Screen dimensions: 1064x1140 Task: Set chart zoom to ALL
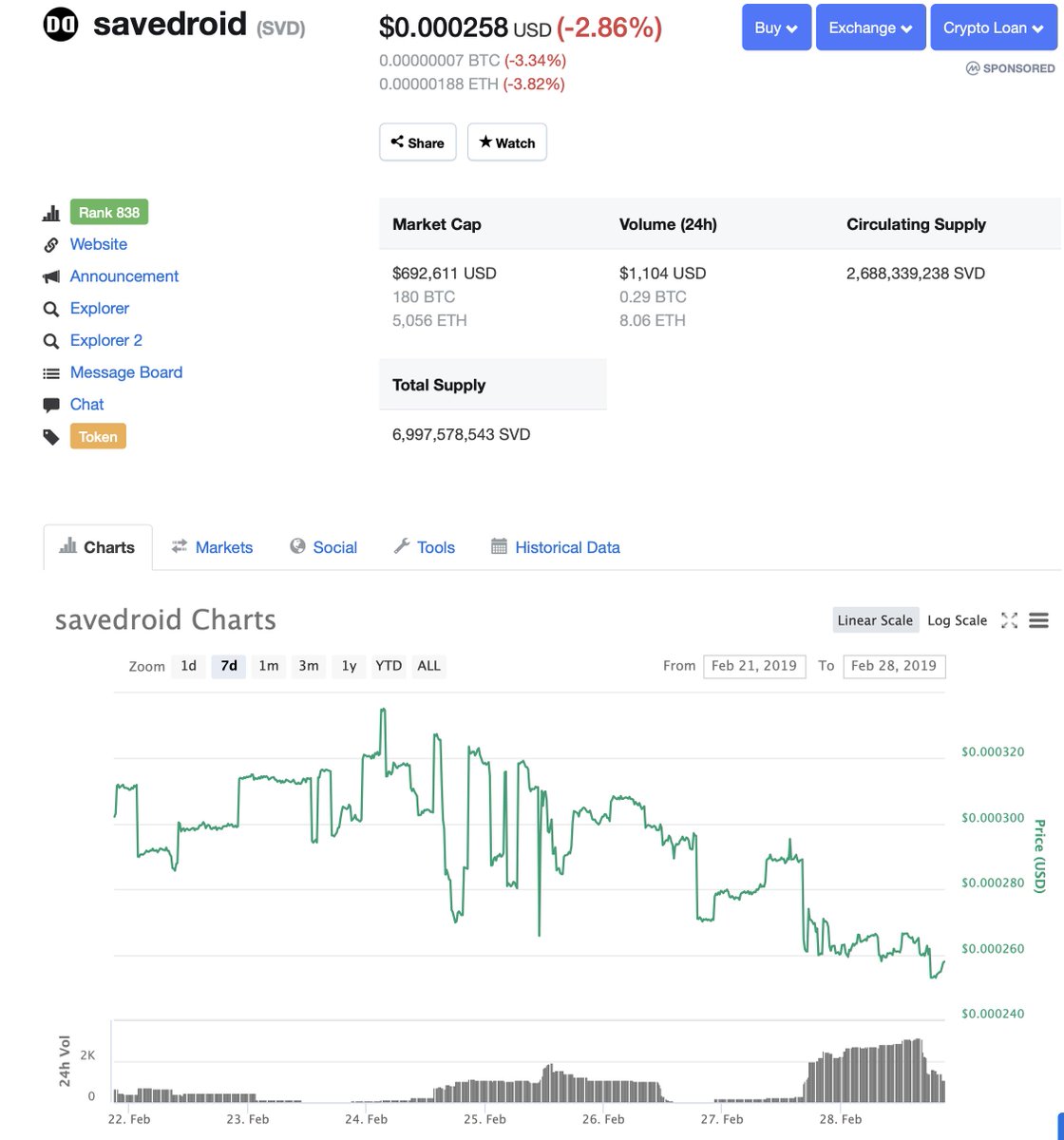pos(429,666)
